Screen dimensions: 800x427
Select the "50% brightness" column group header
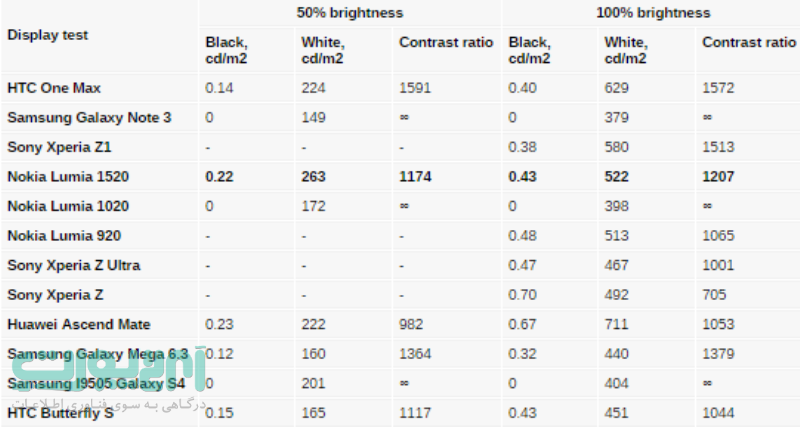click(x=349, y=13)
